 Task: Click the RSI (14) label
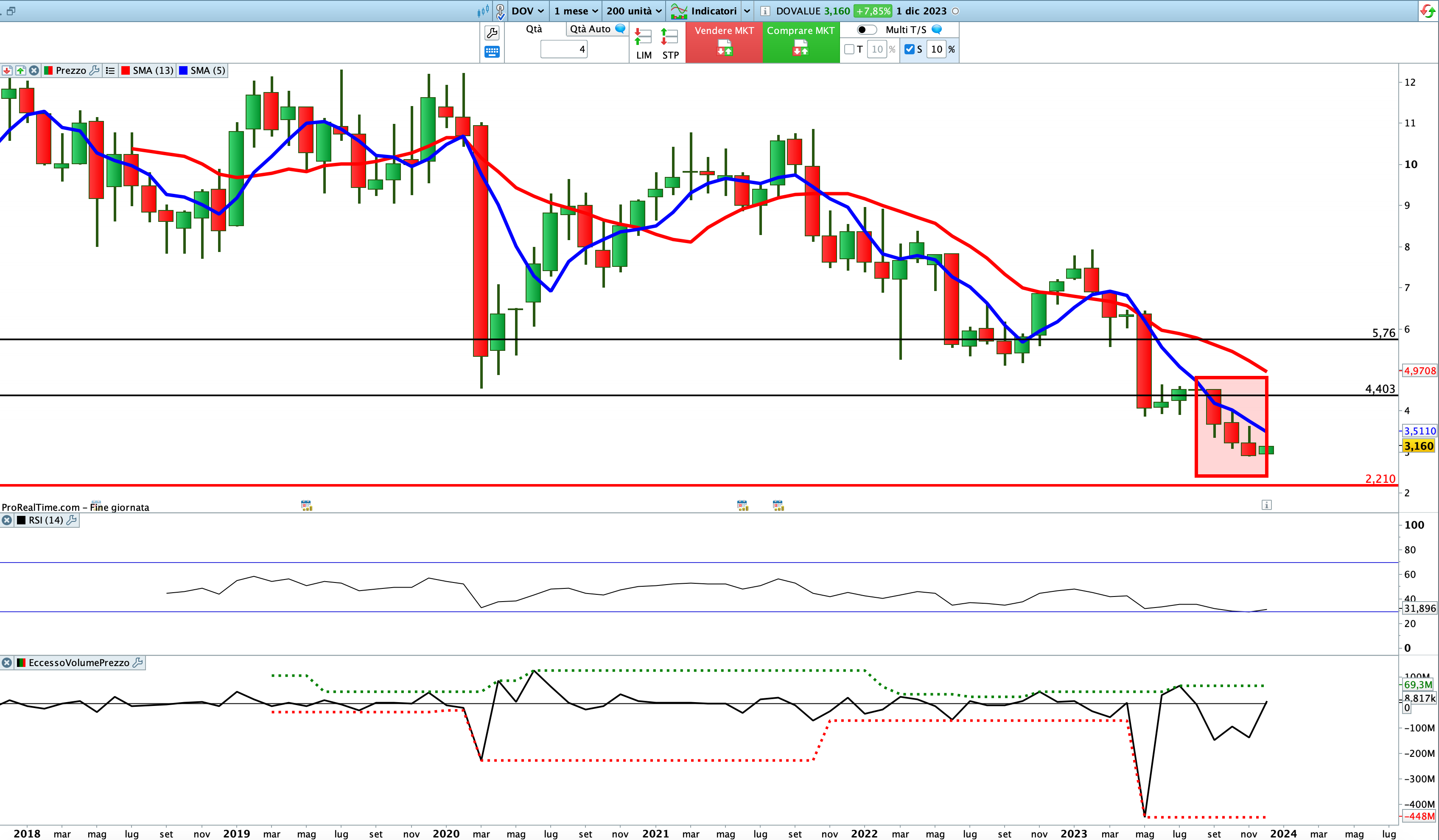point(46,520)
